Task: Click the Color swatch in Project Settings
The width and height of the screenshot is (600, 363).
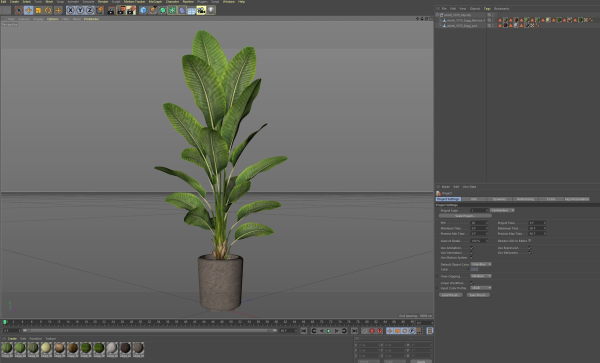Action: coord(474,269)
